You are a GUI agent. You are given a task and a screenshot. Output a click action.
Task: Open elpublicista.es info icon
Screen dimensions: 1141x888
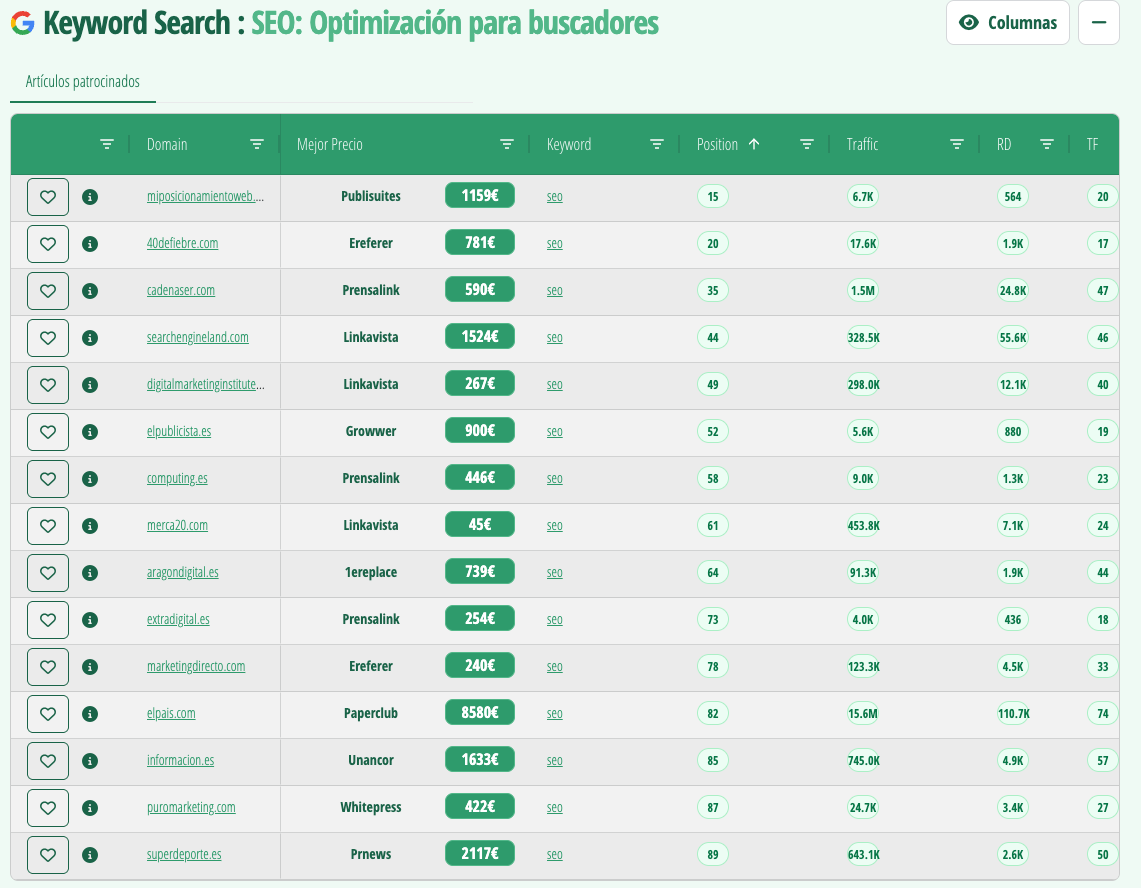[90, 432]
